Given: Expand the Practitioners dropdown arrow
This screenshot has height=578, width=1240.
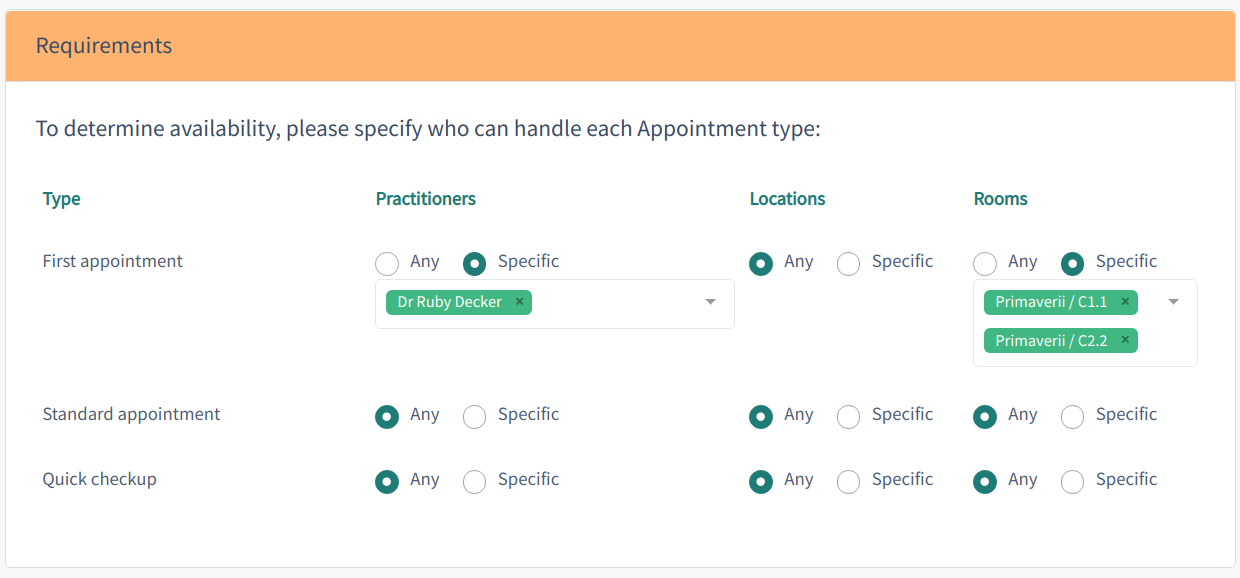Looking at the screenshot, I should [710, 302].
